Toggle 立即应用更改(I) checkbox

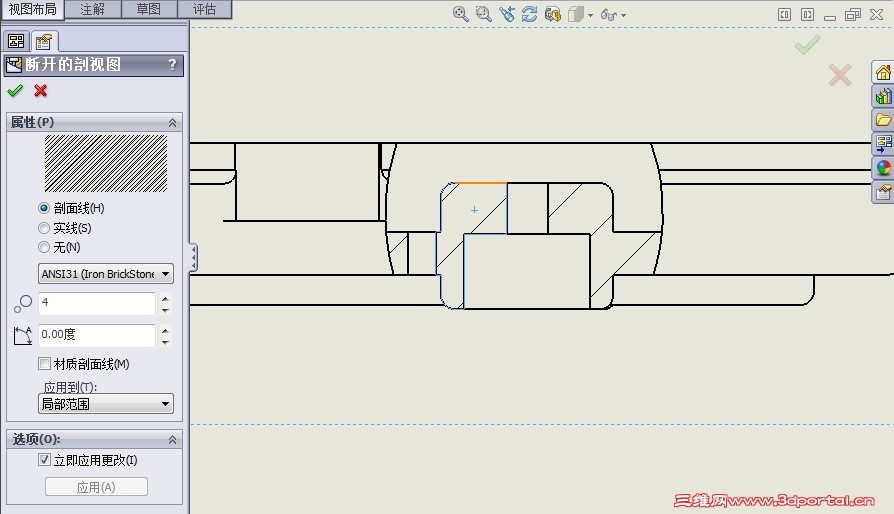coord(44,460)
